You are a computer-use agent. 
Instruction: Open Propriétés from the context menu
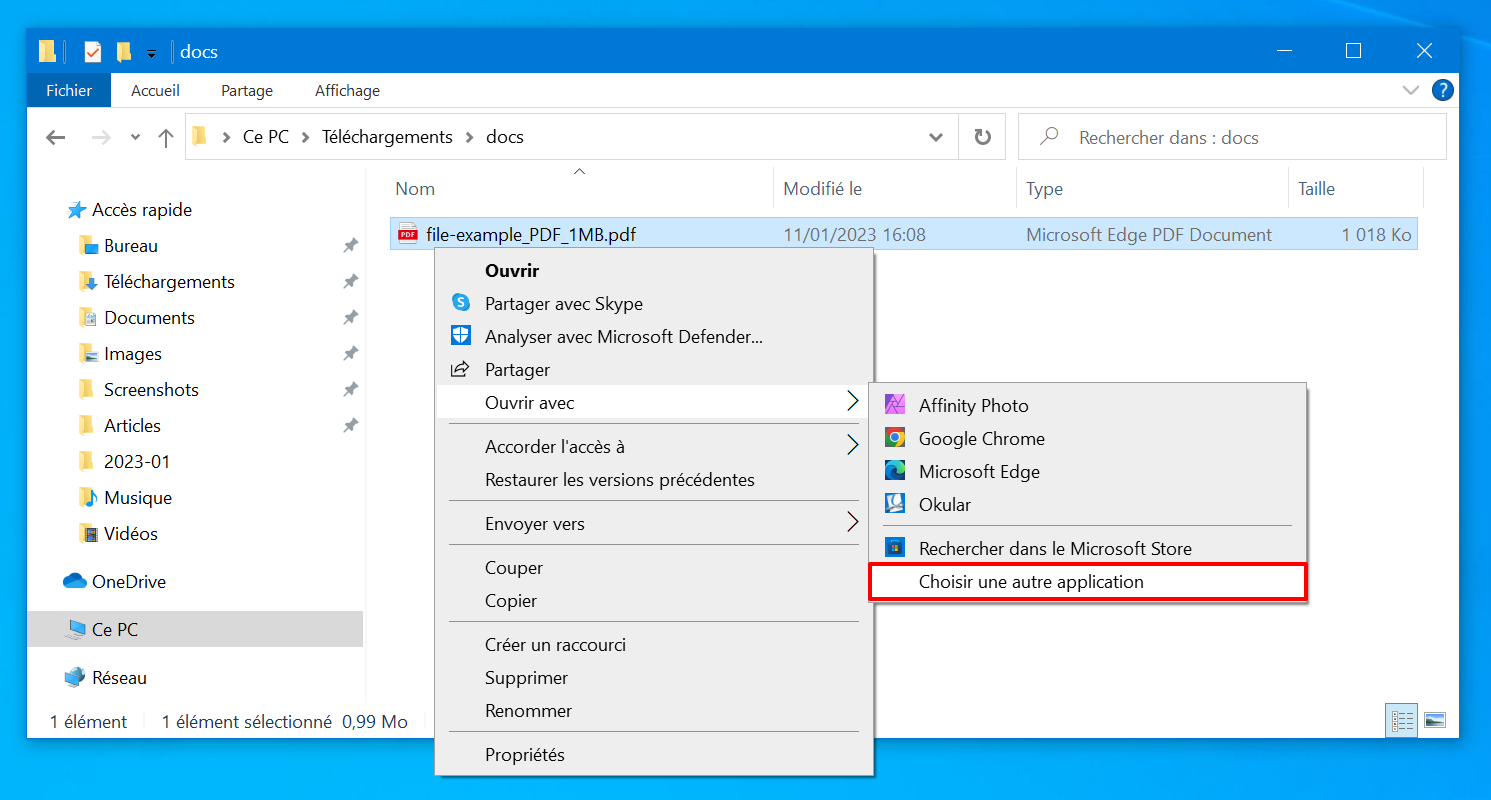[654, 755]
